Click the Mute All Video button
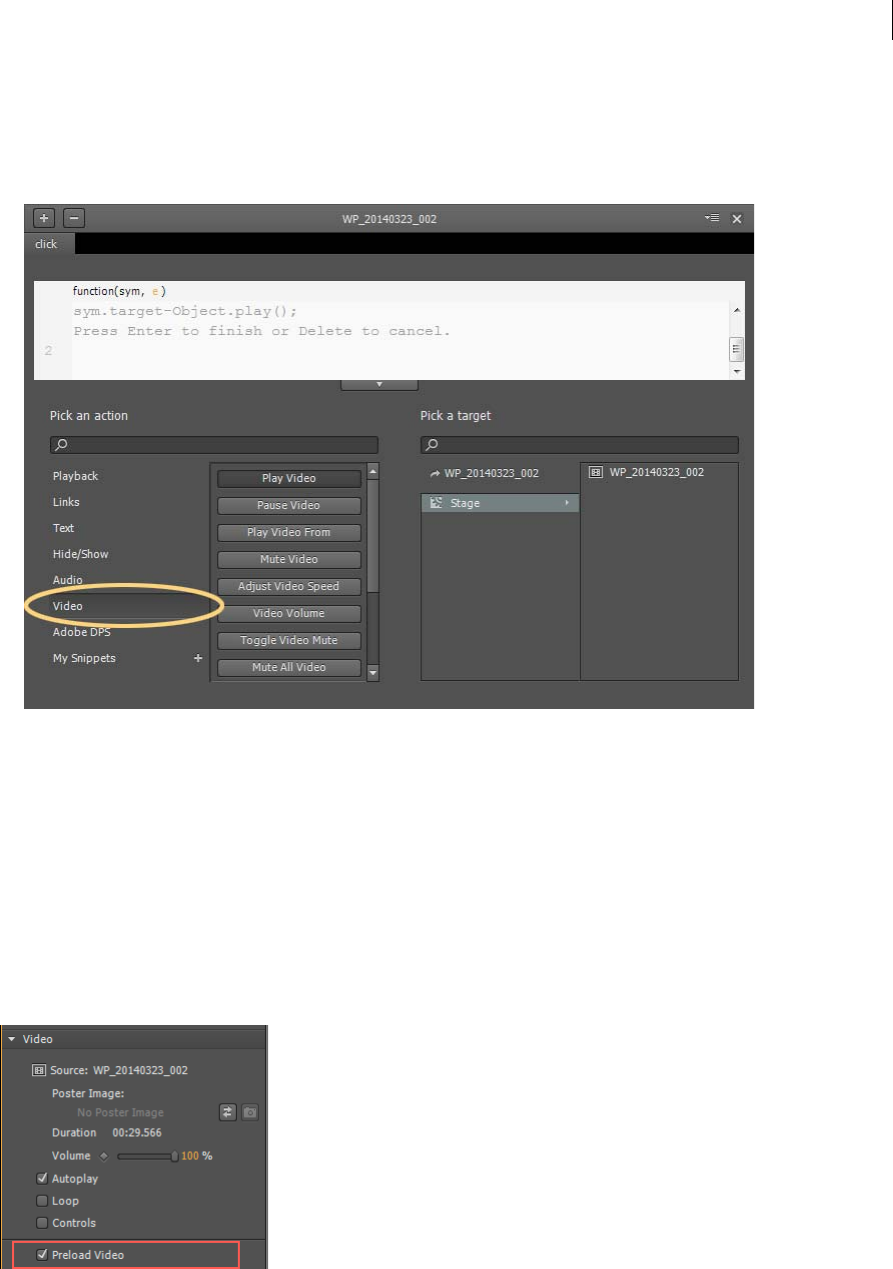Image resolution: width=893 pixels, height=1269 pixels. pyautogui.click(x=289, y=667)
